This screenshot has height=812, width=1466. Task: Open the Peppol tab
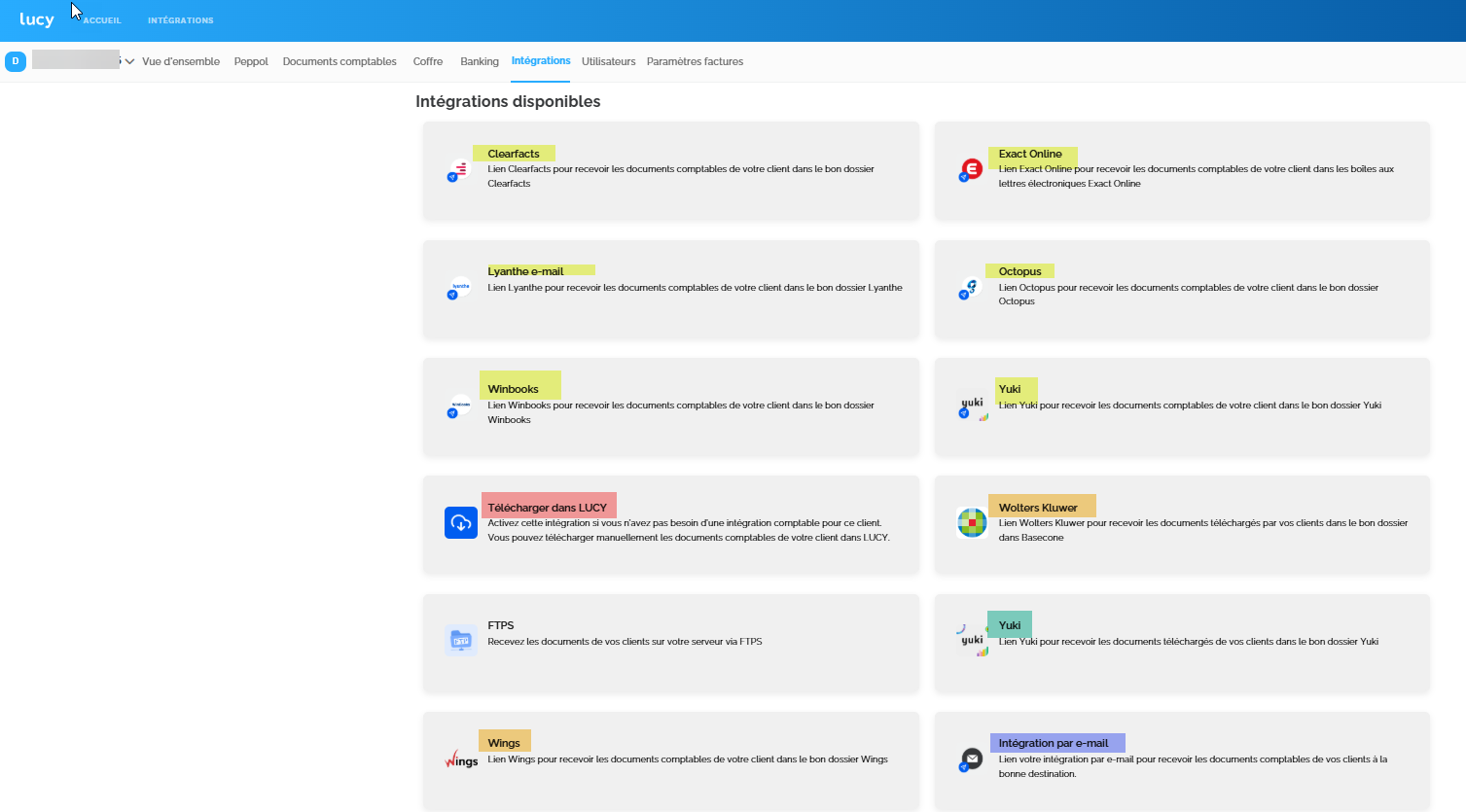[x=251, y=61]
